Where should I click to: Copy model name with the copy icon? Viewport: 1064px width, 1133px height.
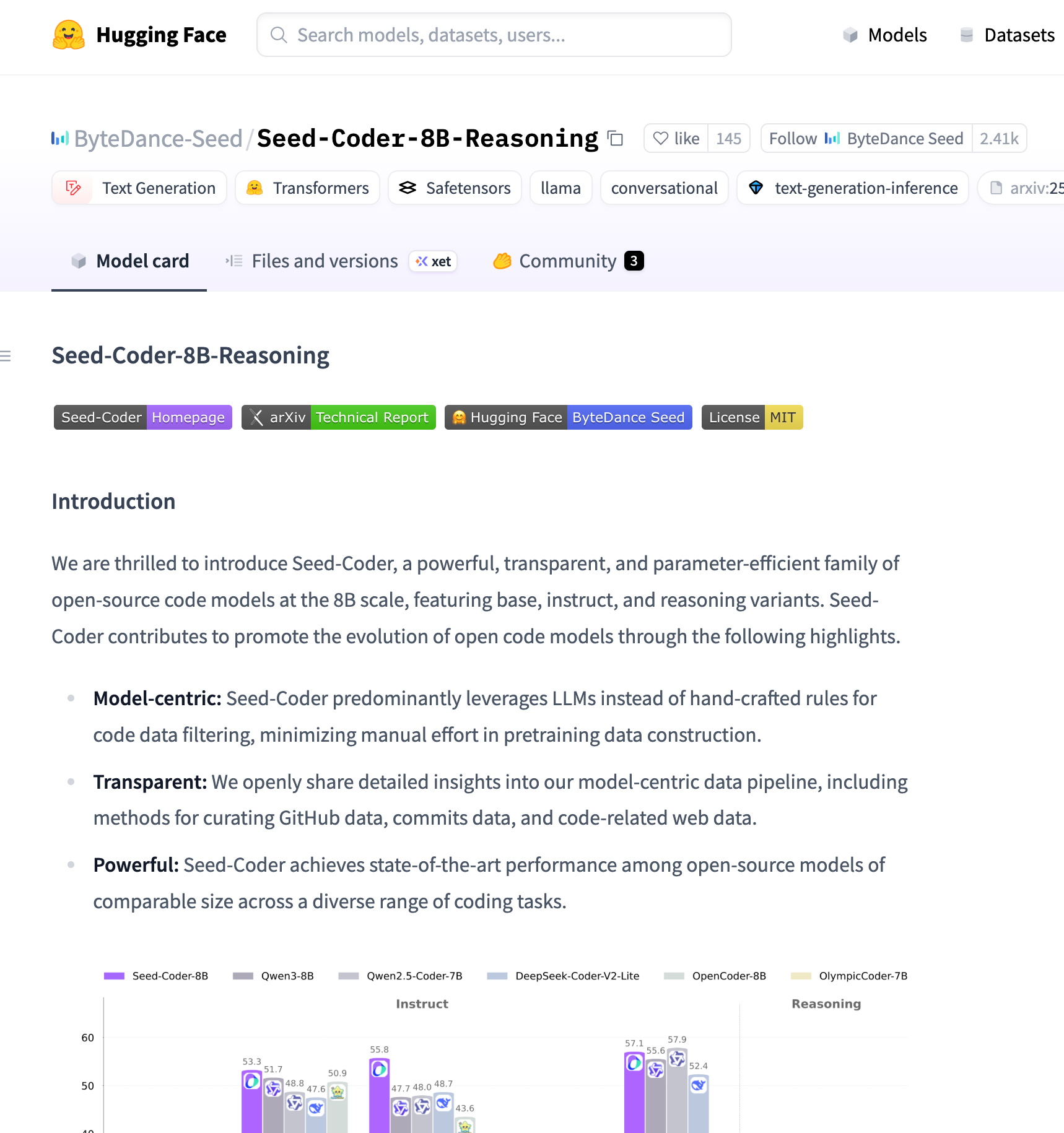pyautogui.click(x=615, y=138)
